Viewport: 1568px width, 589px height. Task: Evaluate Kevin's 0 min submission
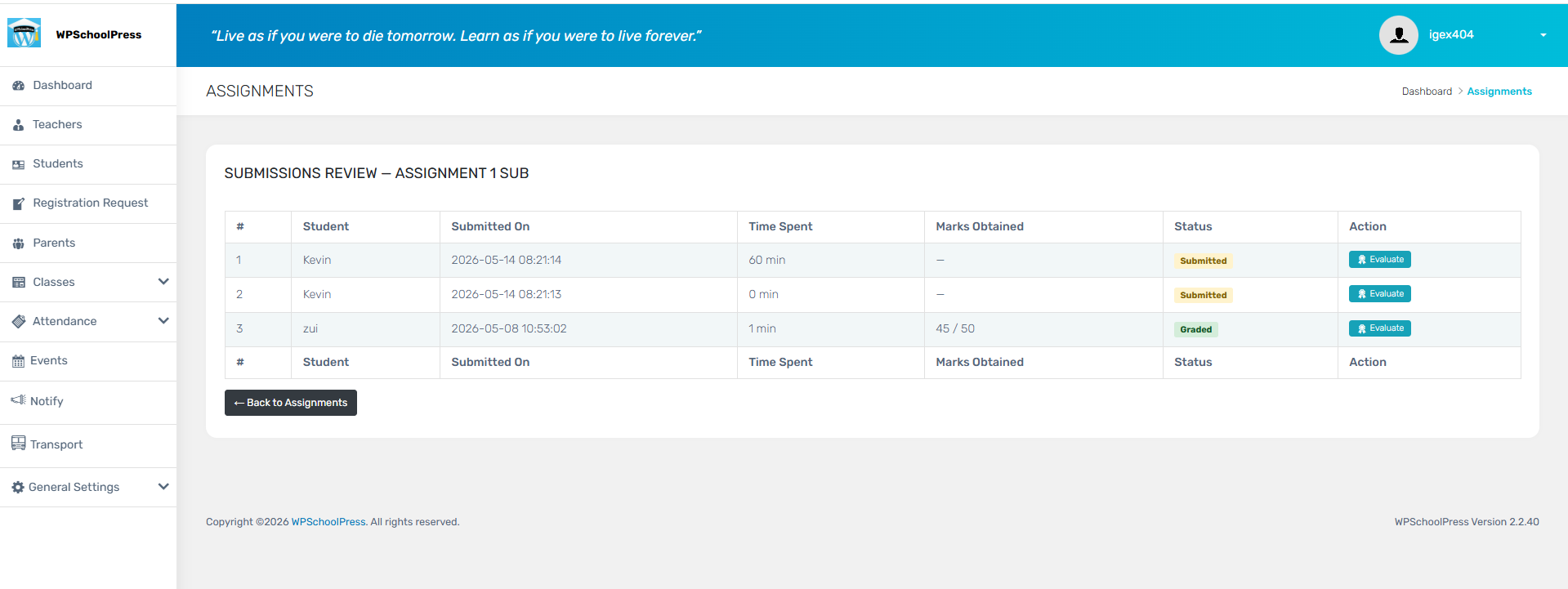tap(1379, 294)
